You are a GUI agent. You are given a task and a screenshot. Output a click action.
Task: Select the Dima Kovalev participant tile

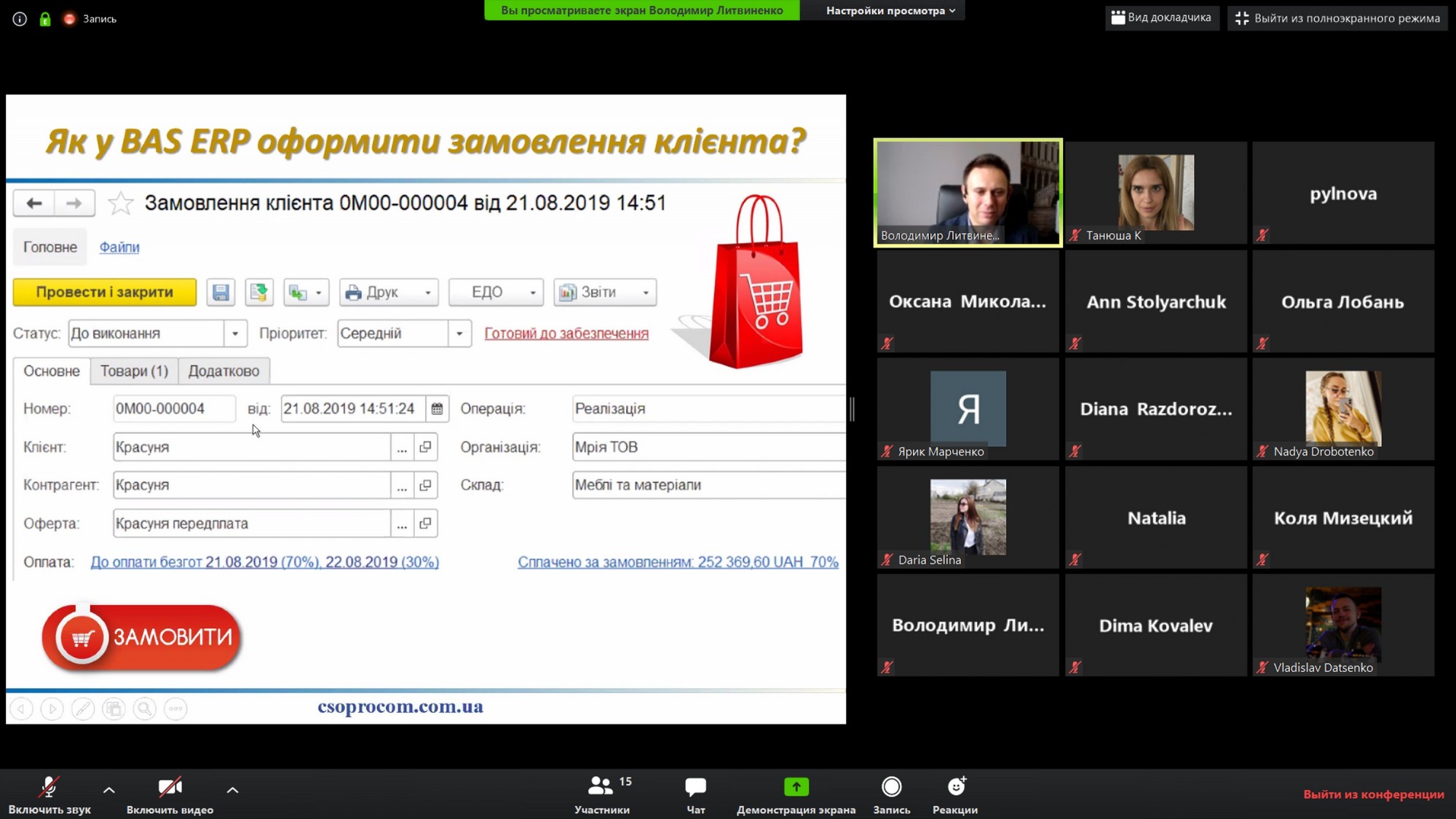(x=1156, y=625)
